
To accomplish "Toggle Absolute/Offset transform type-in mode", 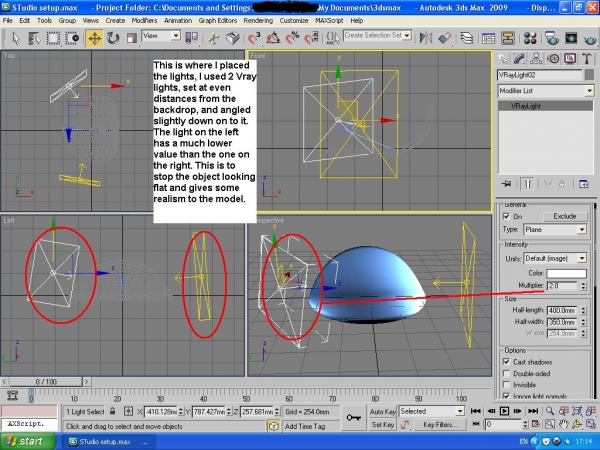I will pyautogui.click(x=129, y=411).
